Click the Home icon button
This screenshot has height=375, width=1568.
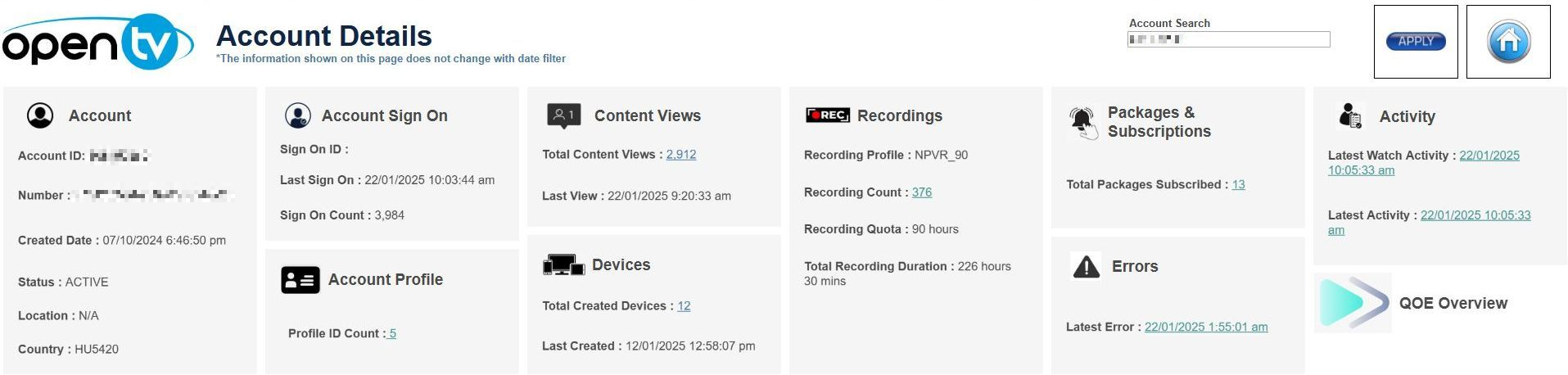(x=1507, y=42)
